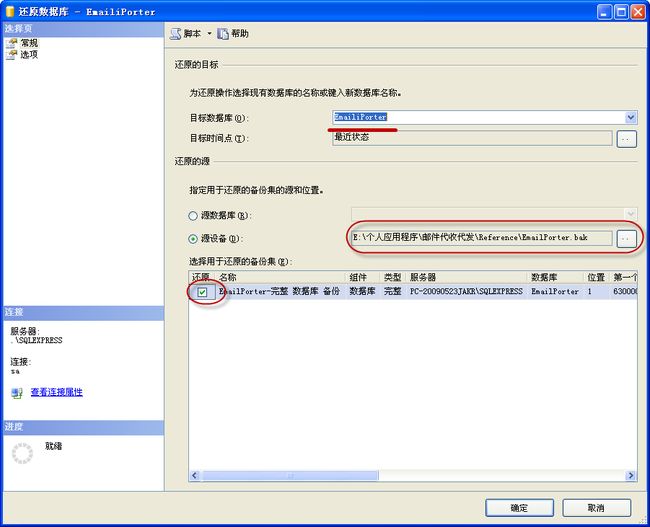Minimize the 还原数据库 window
Screen dimensions: 650x527
point(604,12)
